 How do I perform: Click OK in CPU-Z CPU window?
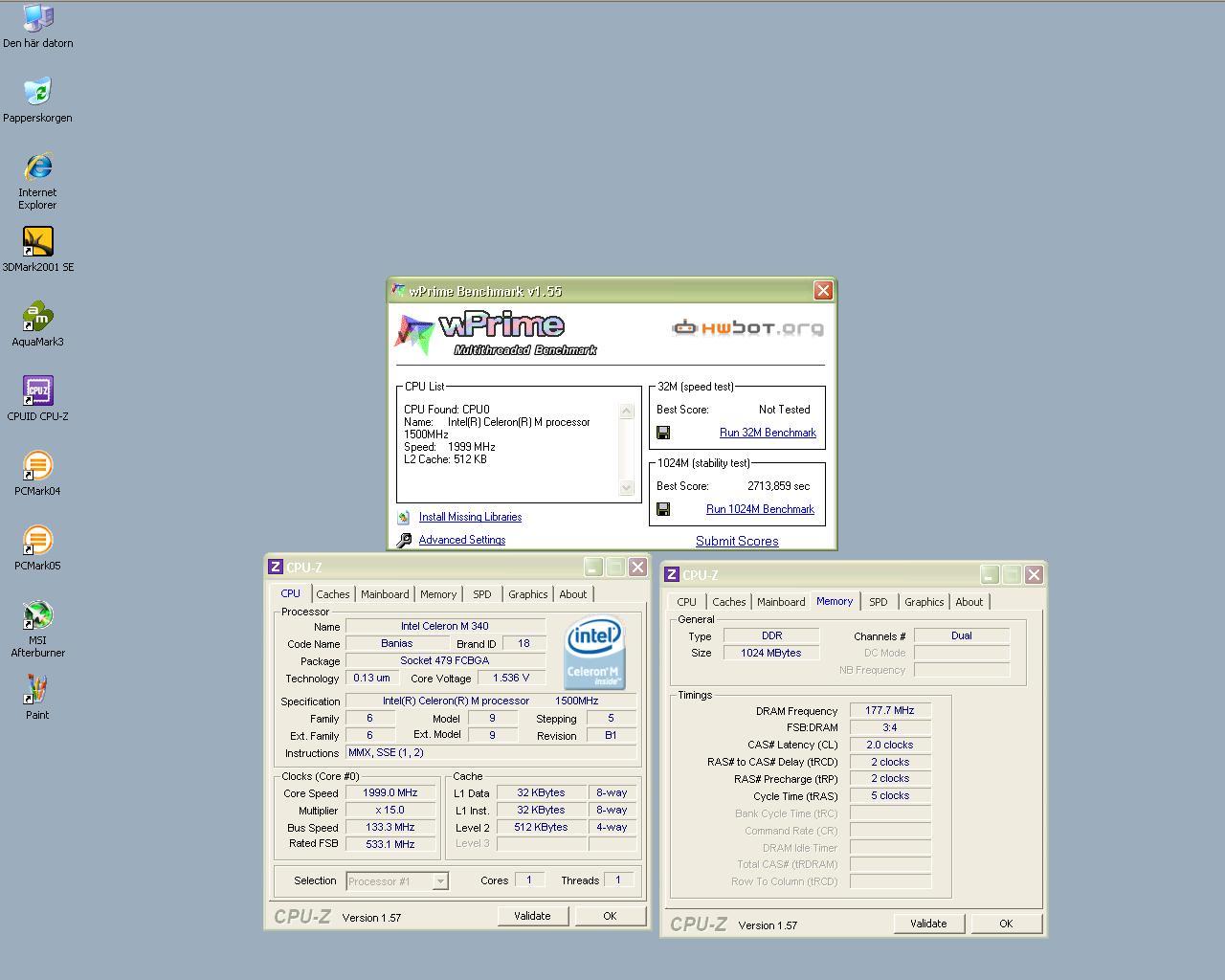click(610, 916)
